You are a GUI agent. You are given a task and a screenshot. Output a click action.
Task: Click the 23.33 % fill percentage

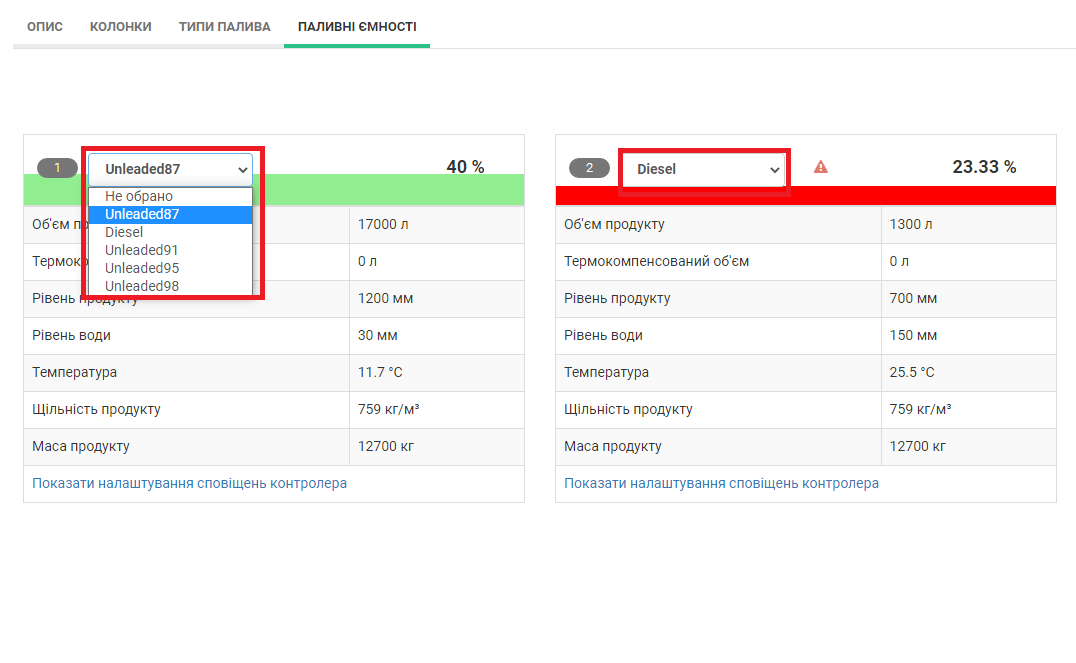coord(984,167)
